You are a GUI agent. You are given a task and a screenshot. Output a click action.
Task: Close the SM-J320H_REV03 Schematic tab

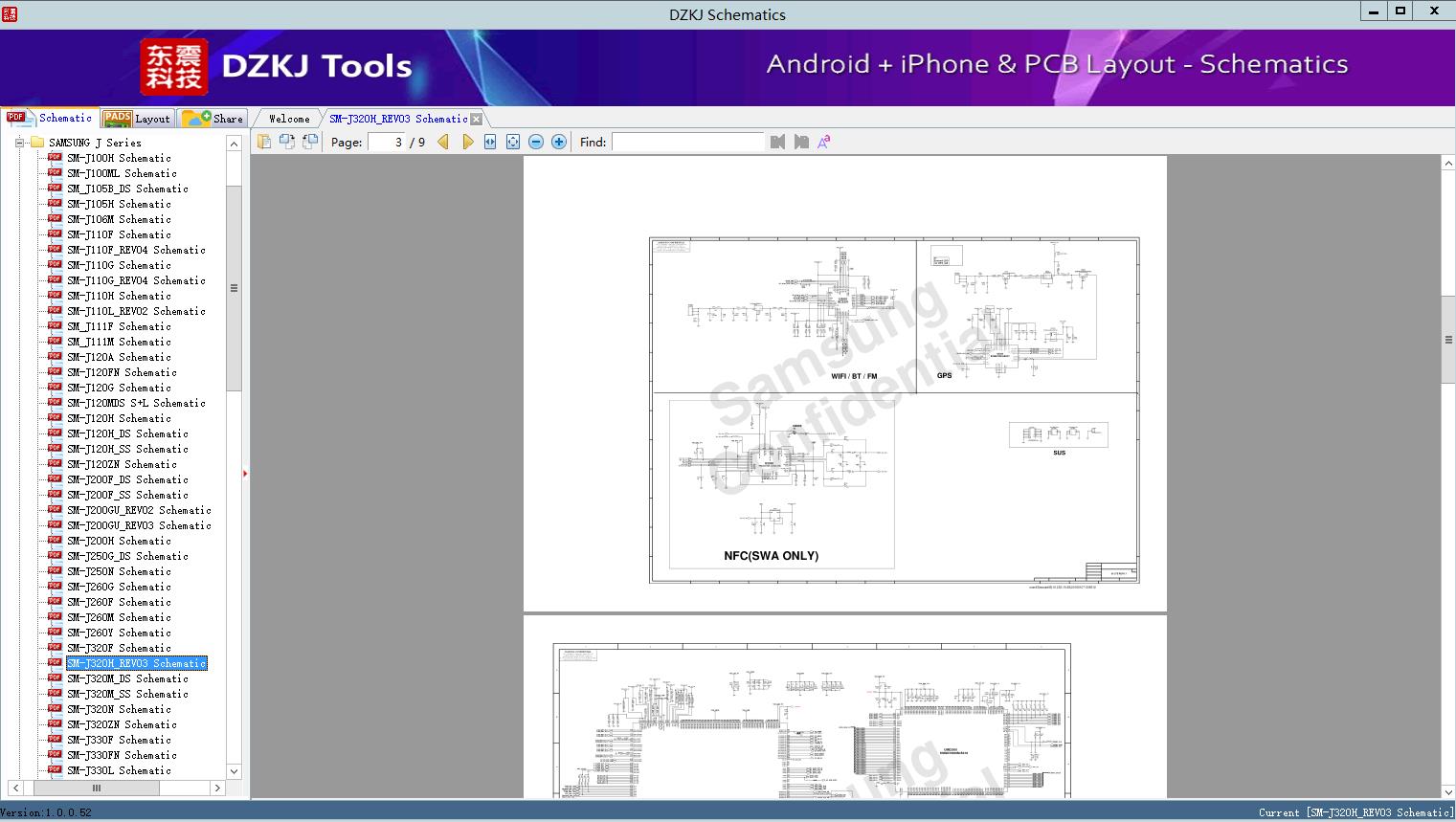[x=477, y=119]
